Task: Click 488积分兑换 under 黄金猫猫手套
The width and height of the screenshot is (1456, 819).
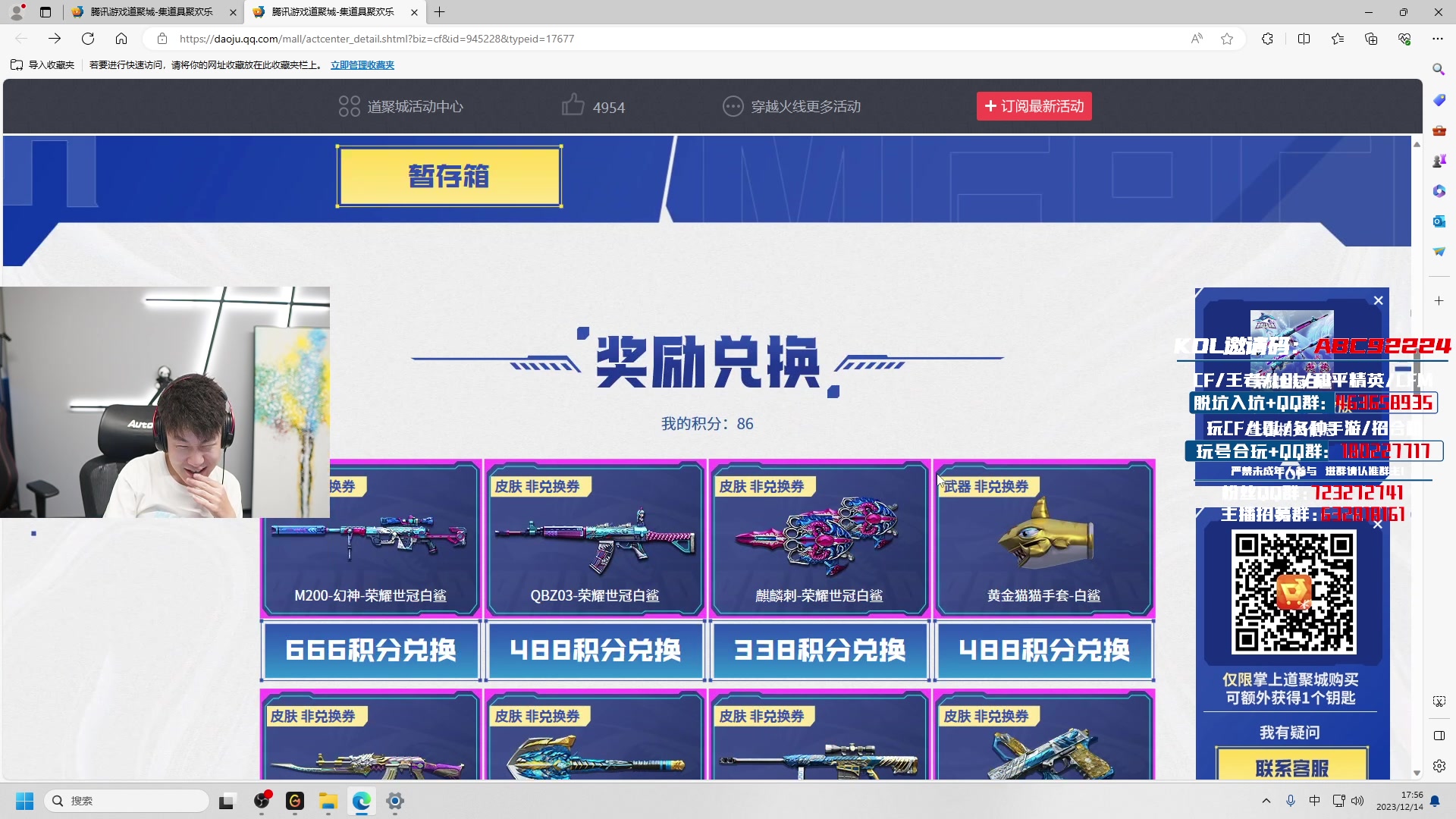Action: [x=1044, y=651]
